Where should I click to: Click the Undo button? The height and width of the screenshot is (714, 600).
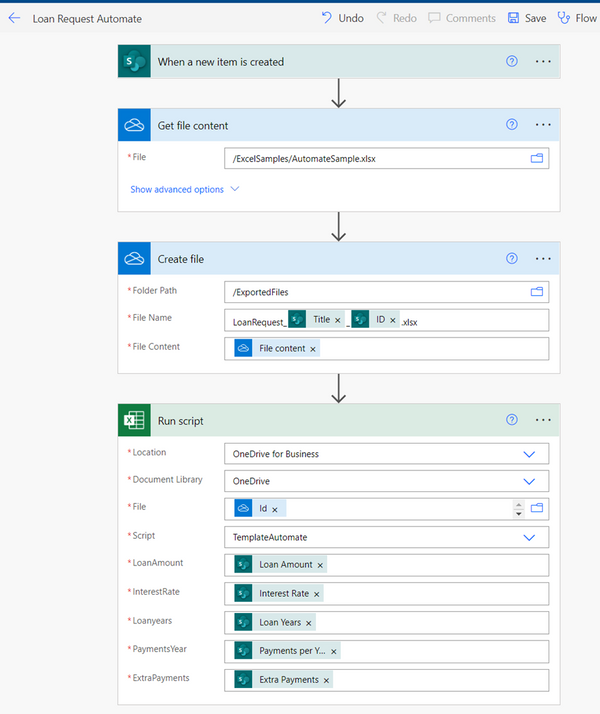pyautogui.click(x=342, y=18)
